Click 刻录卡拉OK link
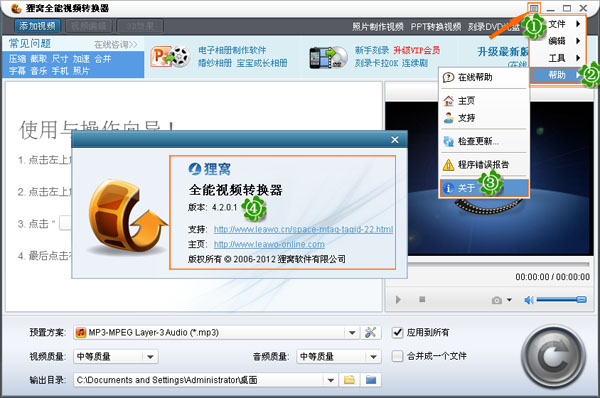The image size is (600, 398). pos(376,63)
